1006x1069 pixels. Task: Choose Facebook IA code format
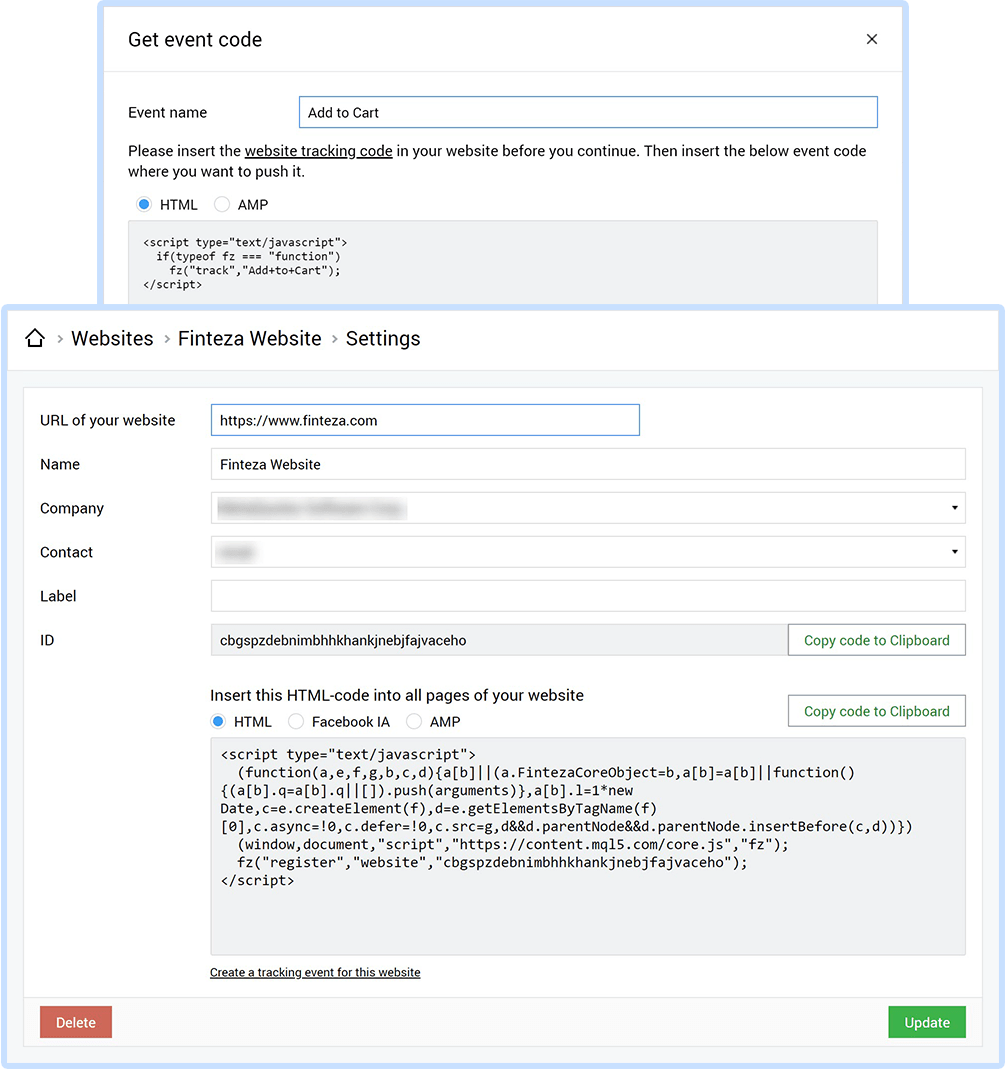296,721
